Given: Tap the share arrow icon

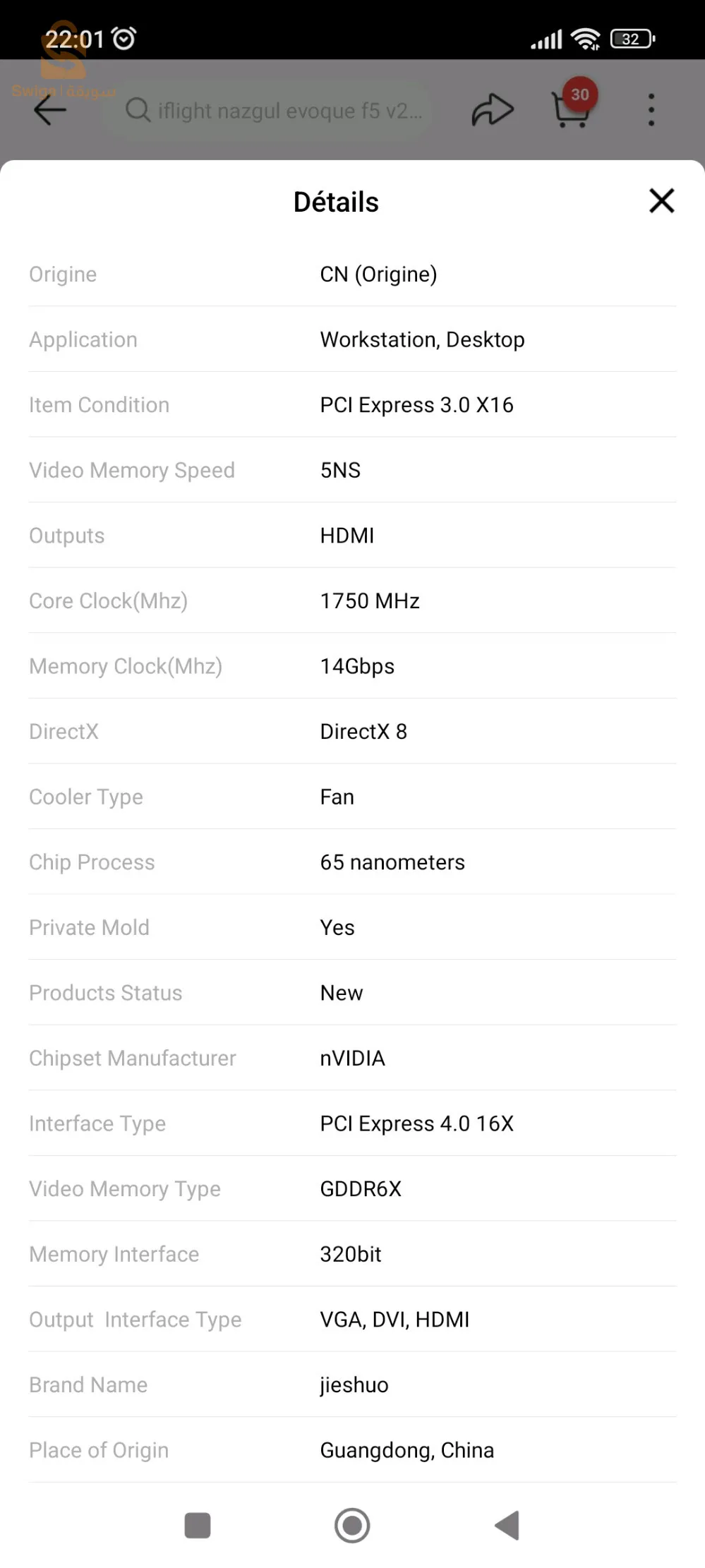Looking at the screenshot, I should click(x=492, y=110).
